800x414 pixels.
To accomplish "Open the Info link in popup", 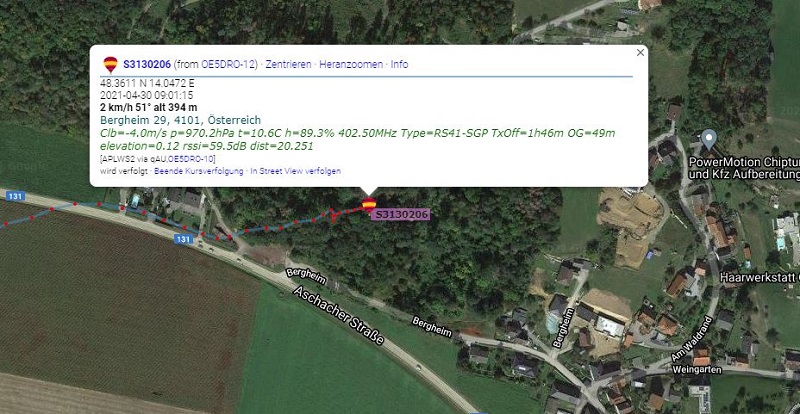I will click(x=399, y=64).
